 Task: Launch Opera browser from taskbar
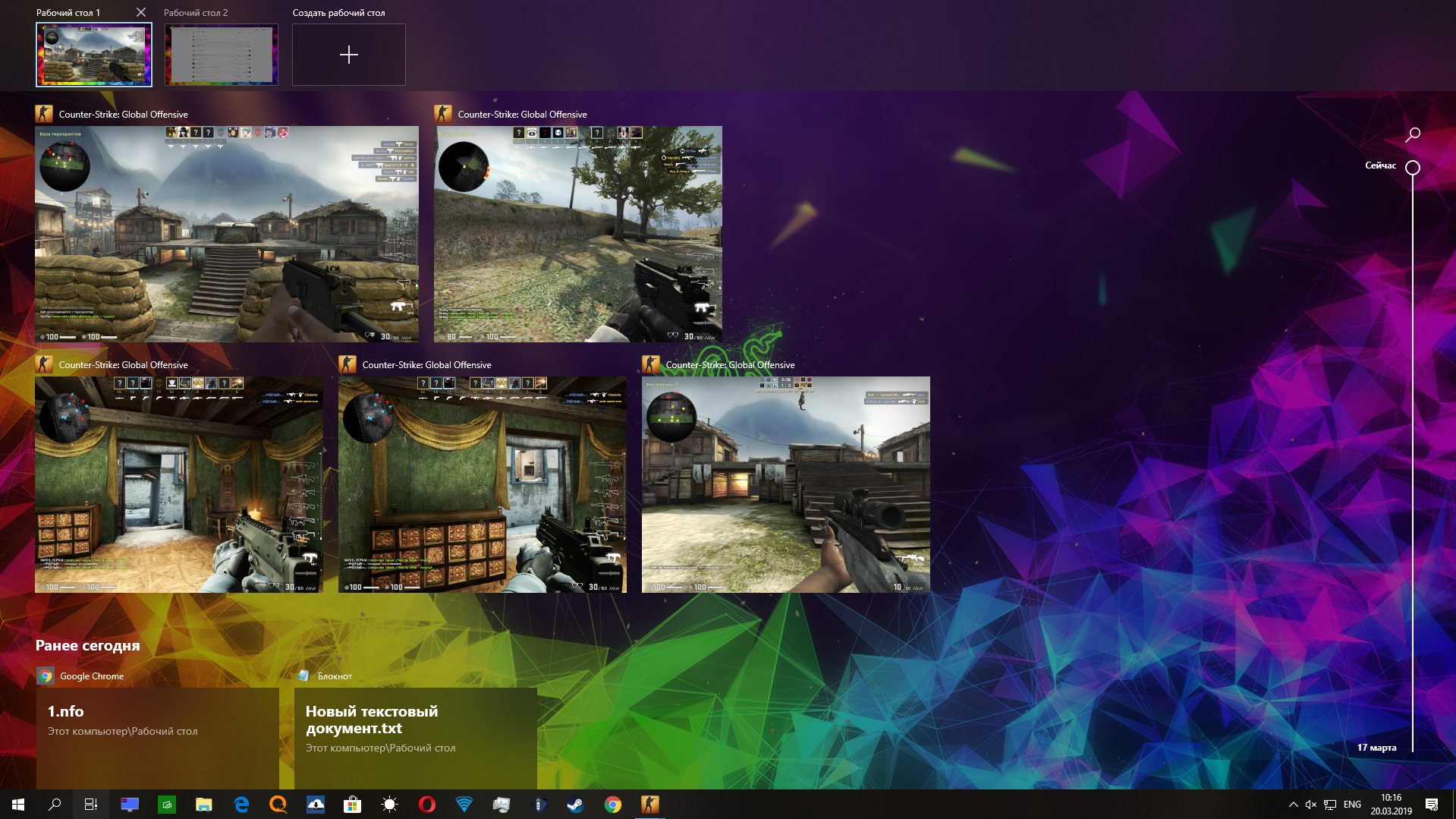[x=427, y=805]
